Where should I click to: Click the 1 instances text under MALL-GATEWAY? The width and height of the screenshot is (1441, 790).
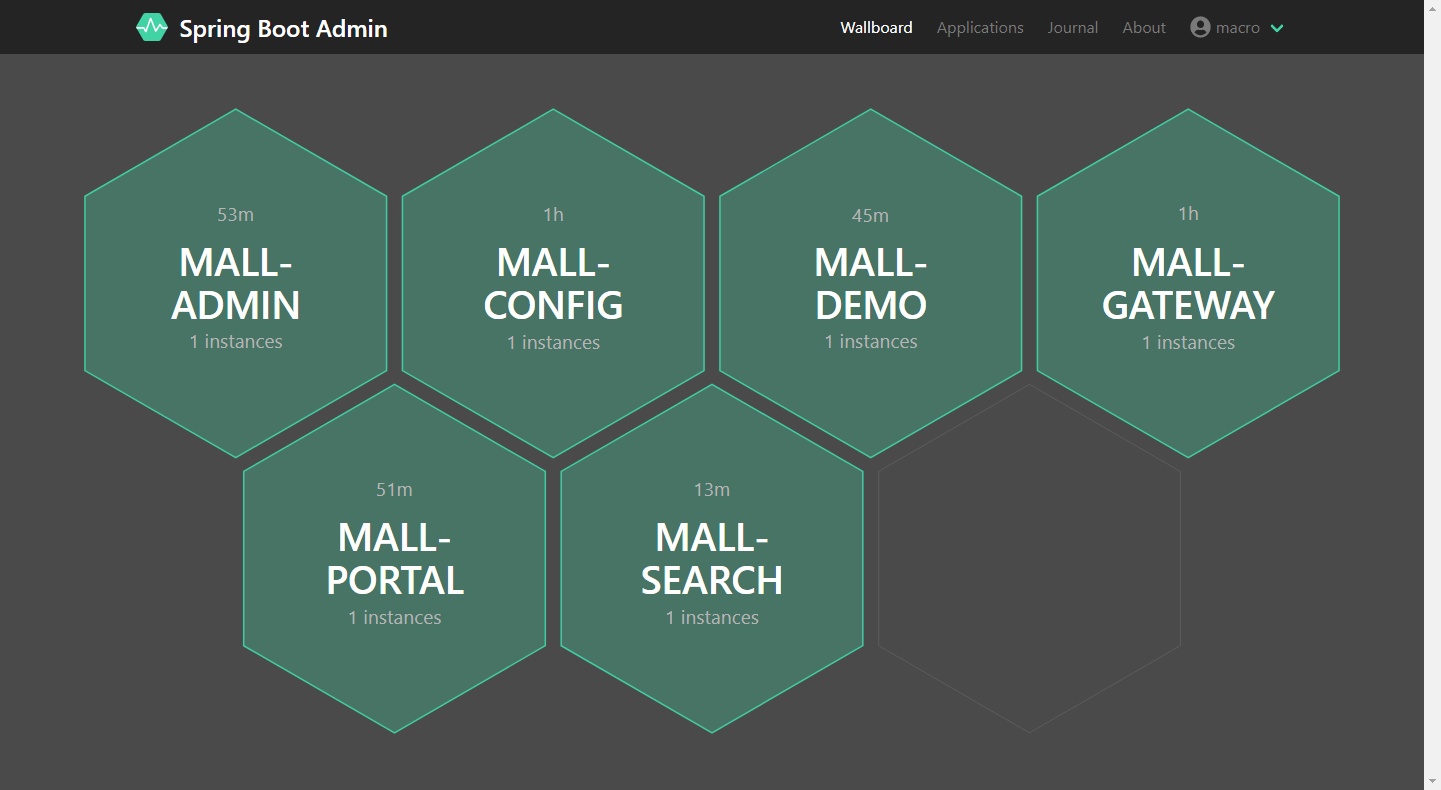(x=1188, y=343)
